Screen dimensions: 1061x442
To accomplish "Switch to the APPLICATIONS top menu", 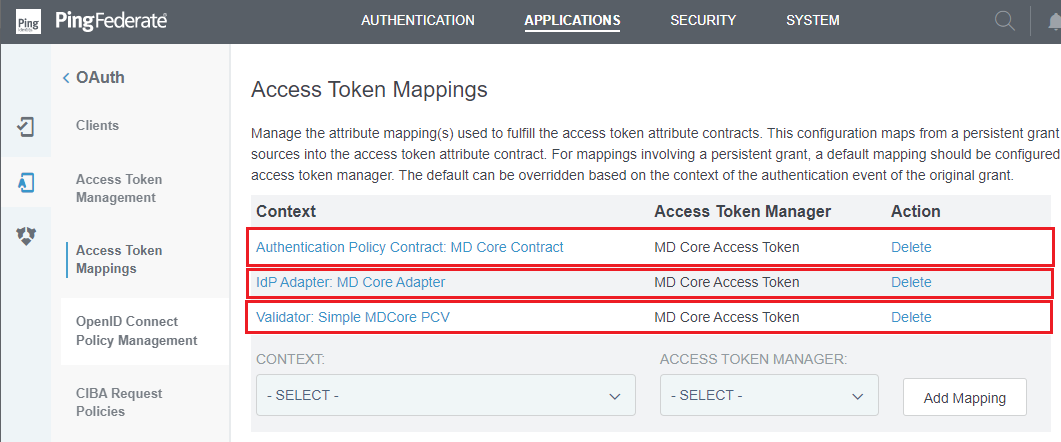I will [x=572, y=20].
